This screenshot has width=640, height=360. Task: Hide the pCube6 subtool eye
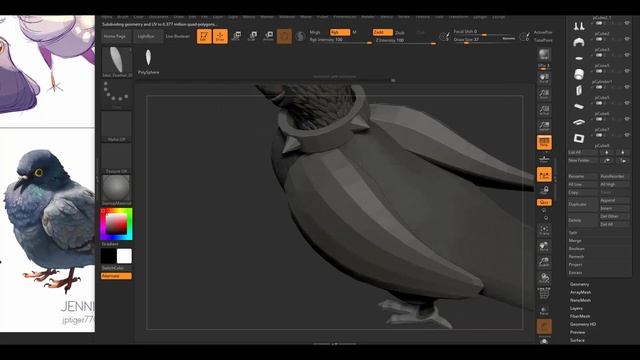point(627,119)
